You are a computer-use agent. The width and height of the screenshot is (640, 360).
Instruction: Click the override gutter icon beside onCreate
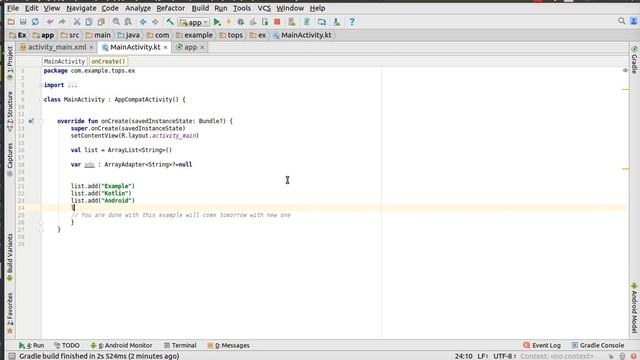(31, 121)
